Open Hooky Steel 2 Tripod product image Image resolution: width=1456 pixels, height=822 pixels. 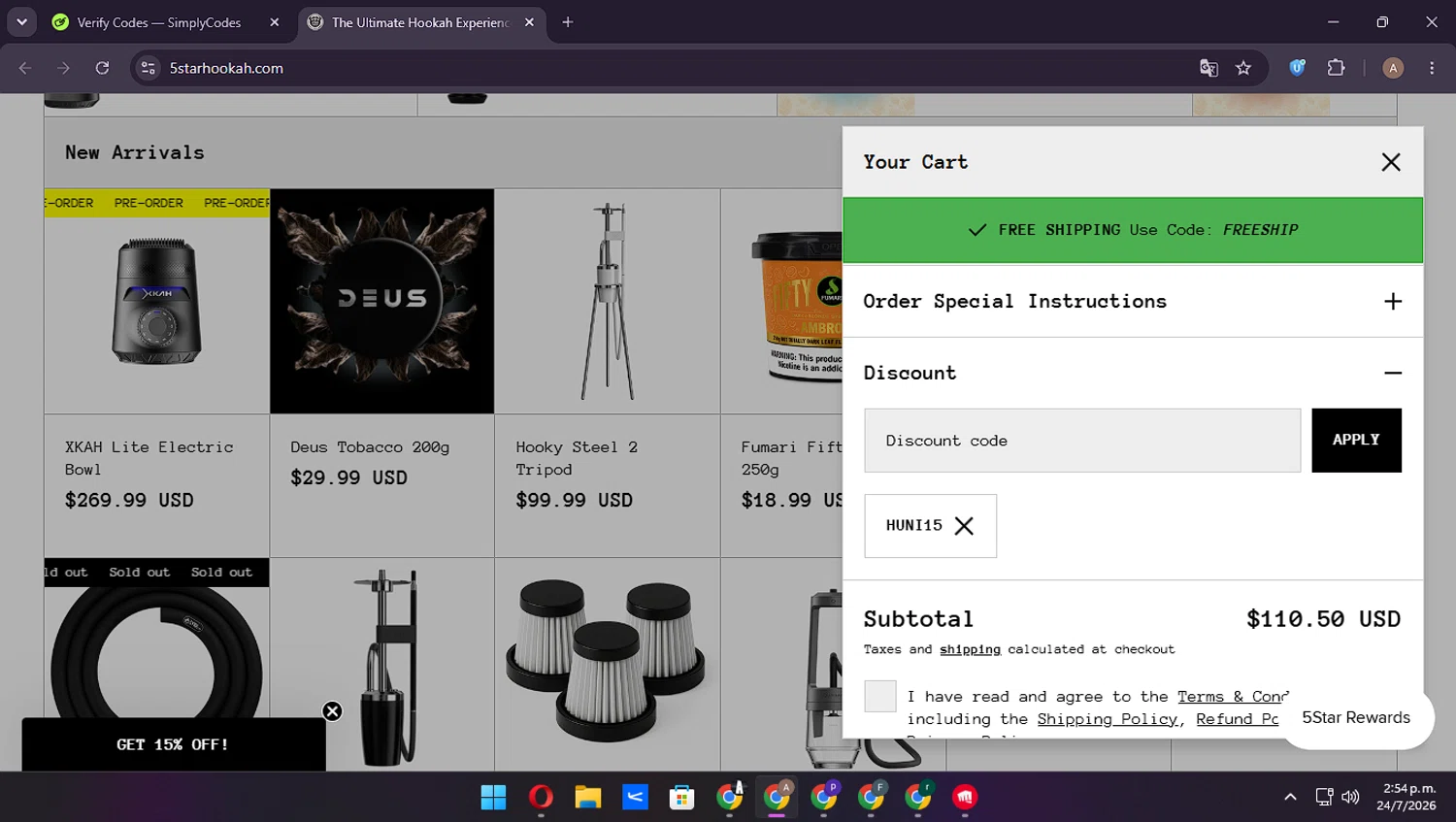[x=608, y=301]
